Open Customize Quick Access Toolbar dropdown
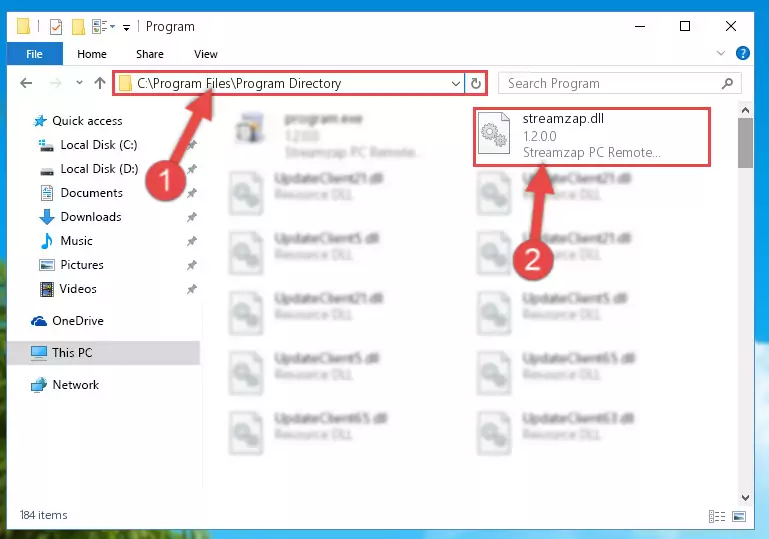Screen dimensions: 769x539 [x=127, y=27]
